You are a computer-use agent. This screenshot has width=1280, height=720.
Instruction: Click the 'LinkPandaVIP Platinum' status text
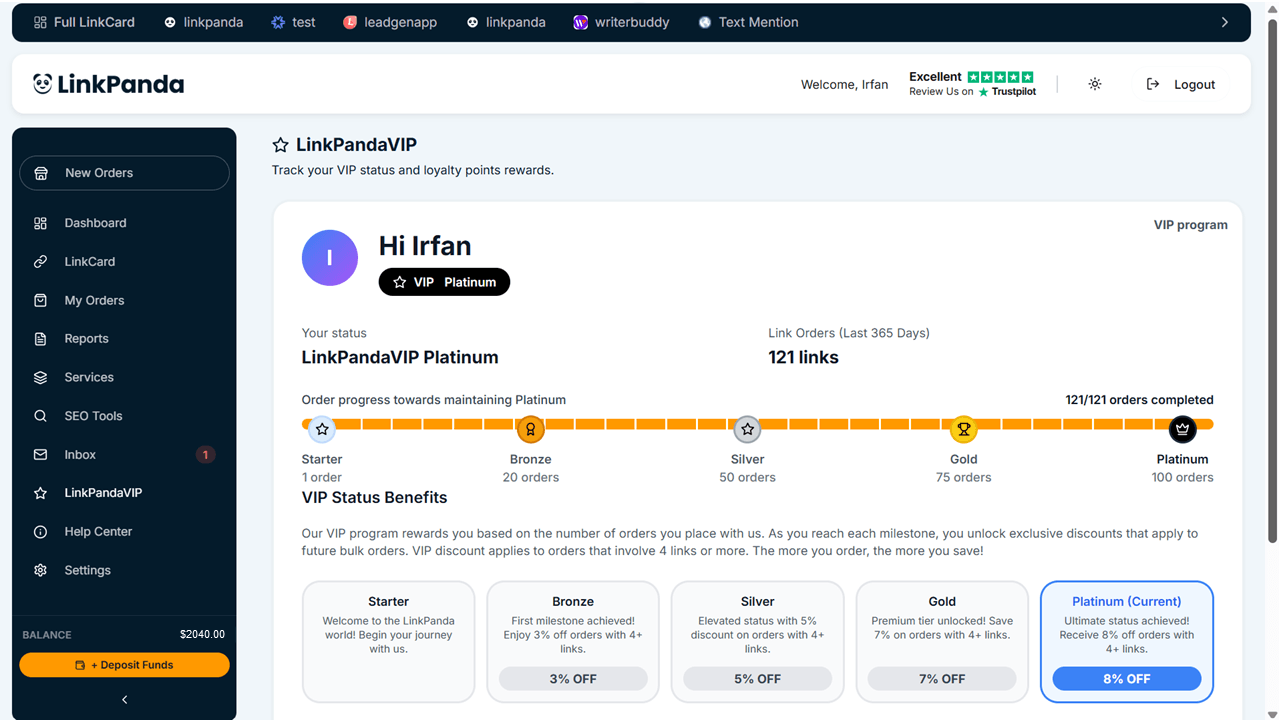(400, 357)
